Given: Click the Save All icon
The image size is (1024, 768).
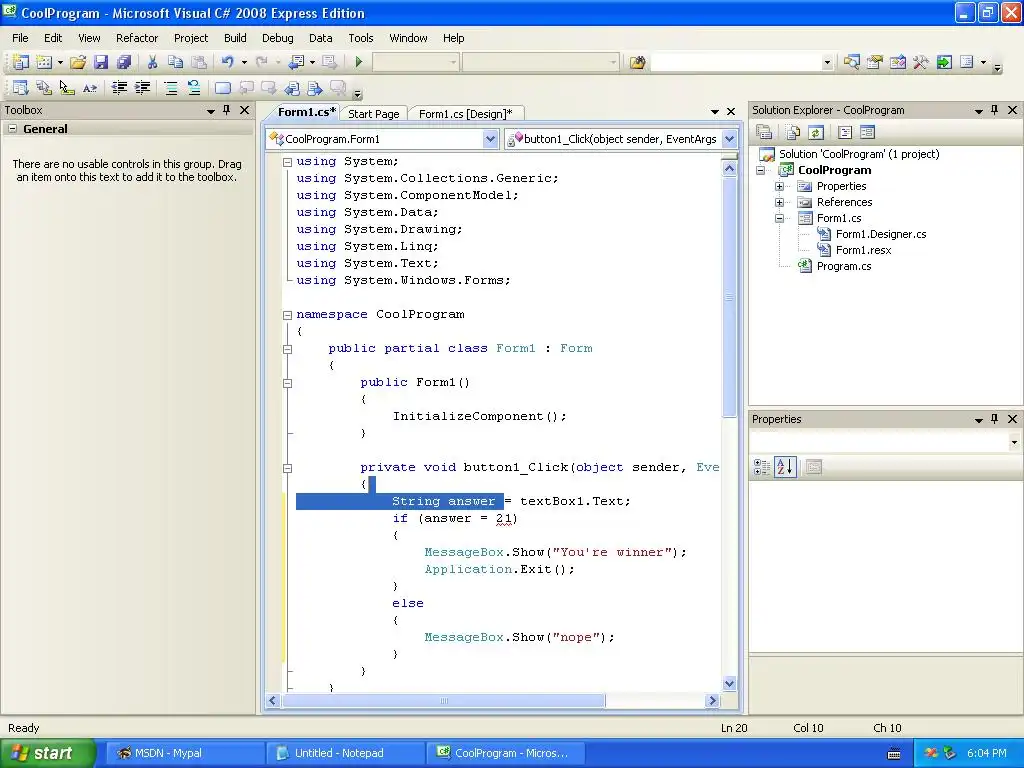Looking at the screenshot, I should pos(123,62).
